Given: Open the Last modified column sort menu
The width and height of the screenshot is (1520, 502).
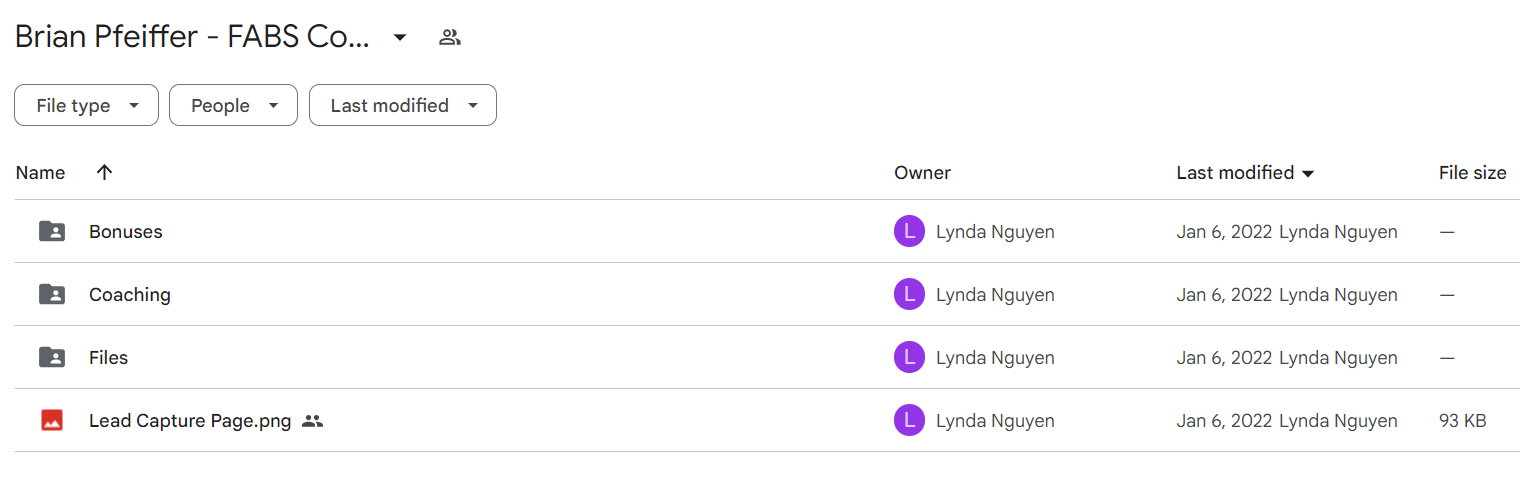Looking at the screenshot, I should (1245, 173).
